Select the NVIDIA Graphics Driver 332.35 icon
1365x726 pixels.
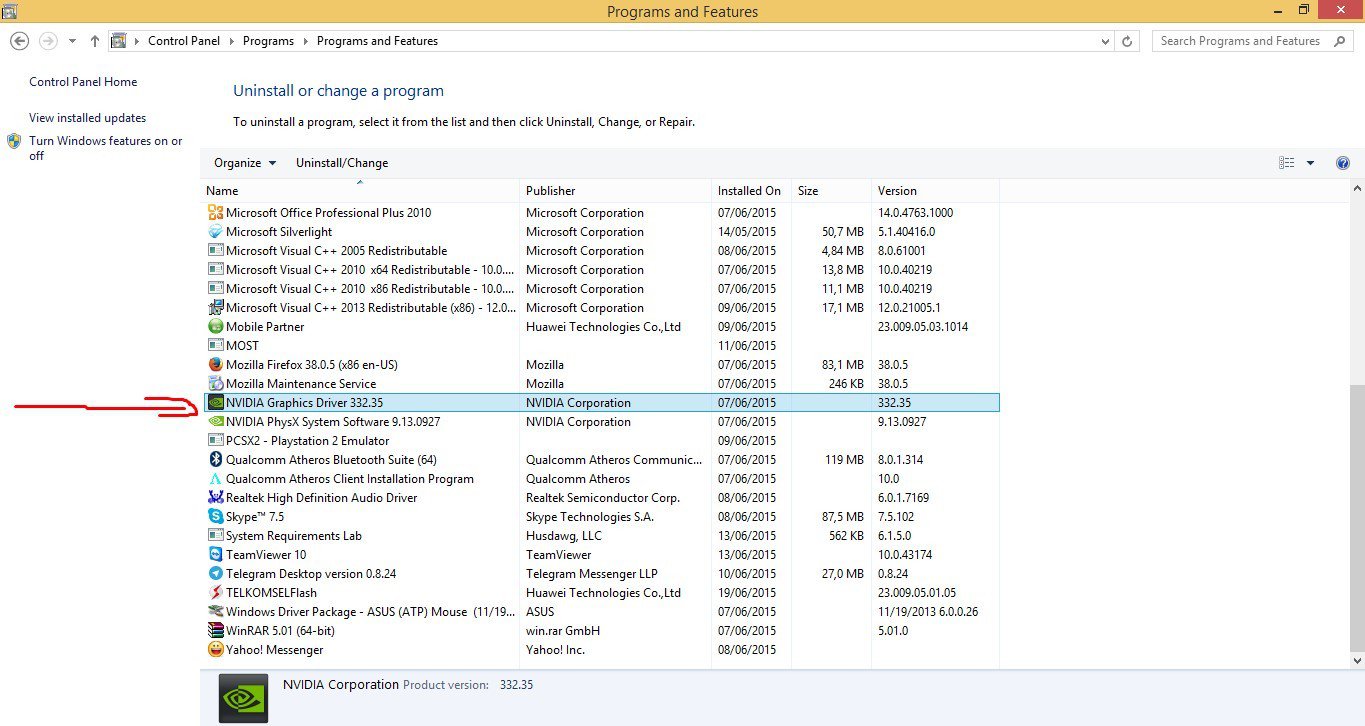[x=215, y=403]
